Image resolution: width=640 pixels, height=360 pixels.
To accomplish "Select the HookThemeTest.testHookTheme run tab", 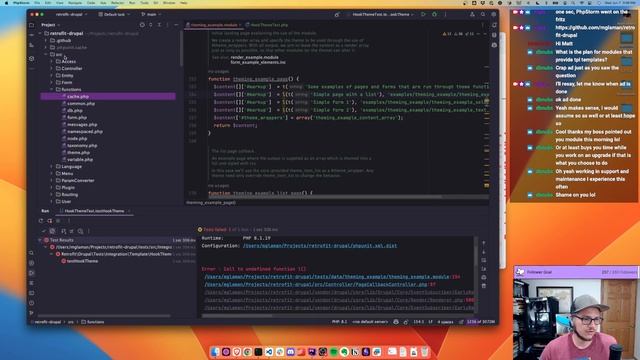I will [x=94, y=211].
